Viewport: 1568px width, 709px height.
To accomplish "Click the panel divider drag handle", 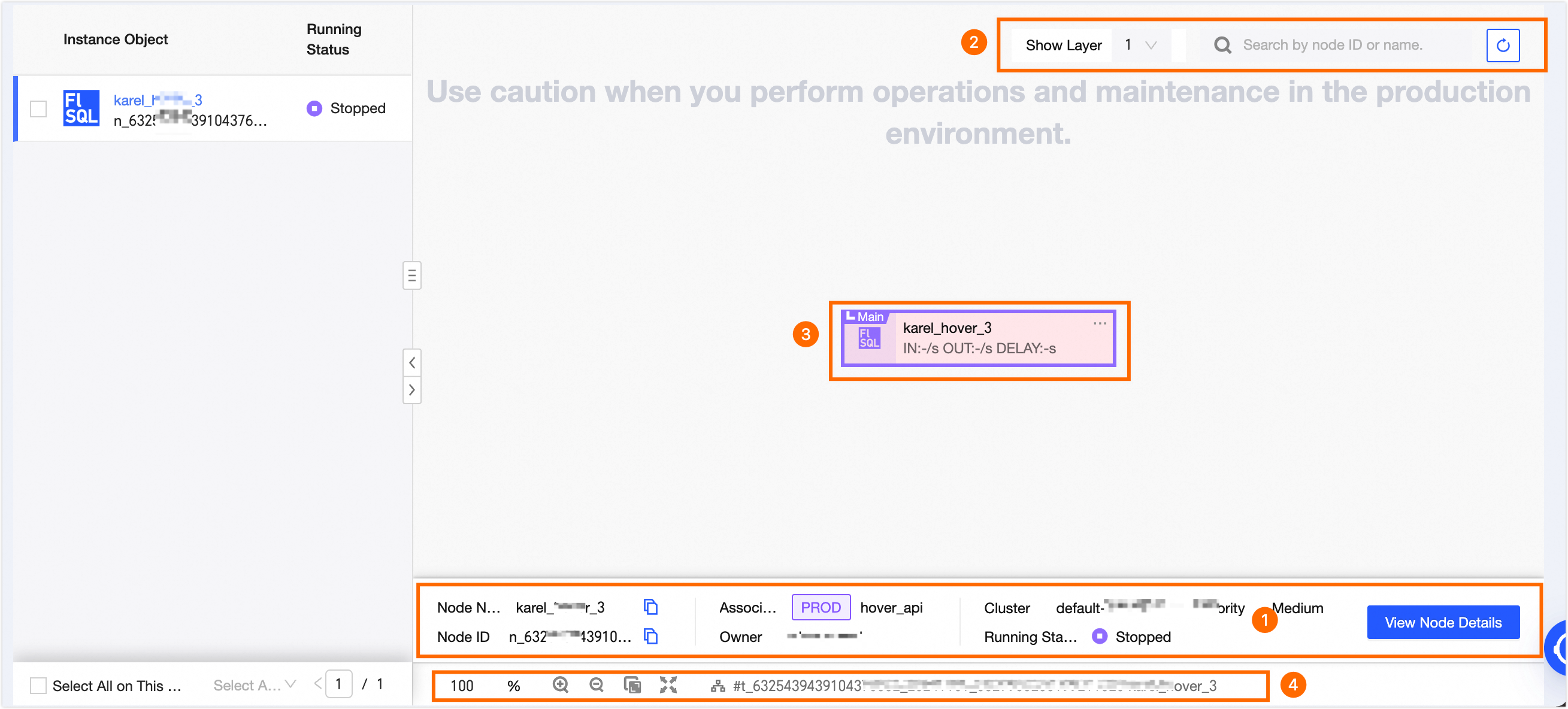I will (x=412, y=275).
